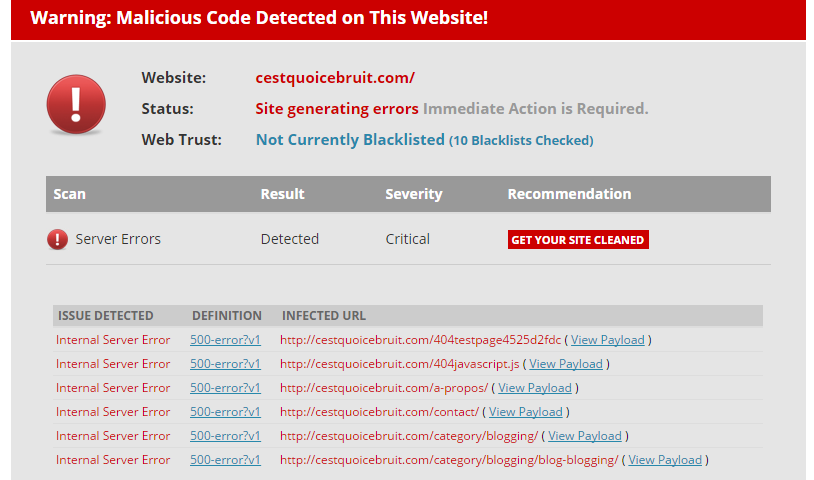The width and height of the screenshot is (814, 480).
Task: Click the Critical severity value
Action: point(408,239)
